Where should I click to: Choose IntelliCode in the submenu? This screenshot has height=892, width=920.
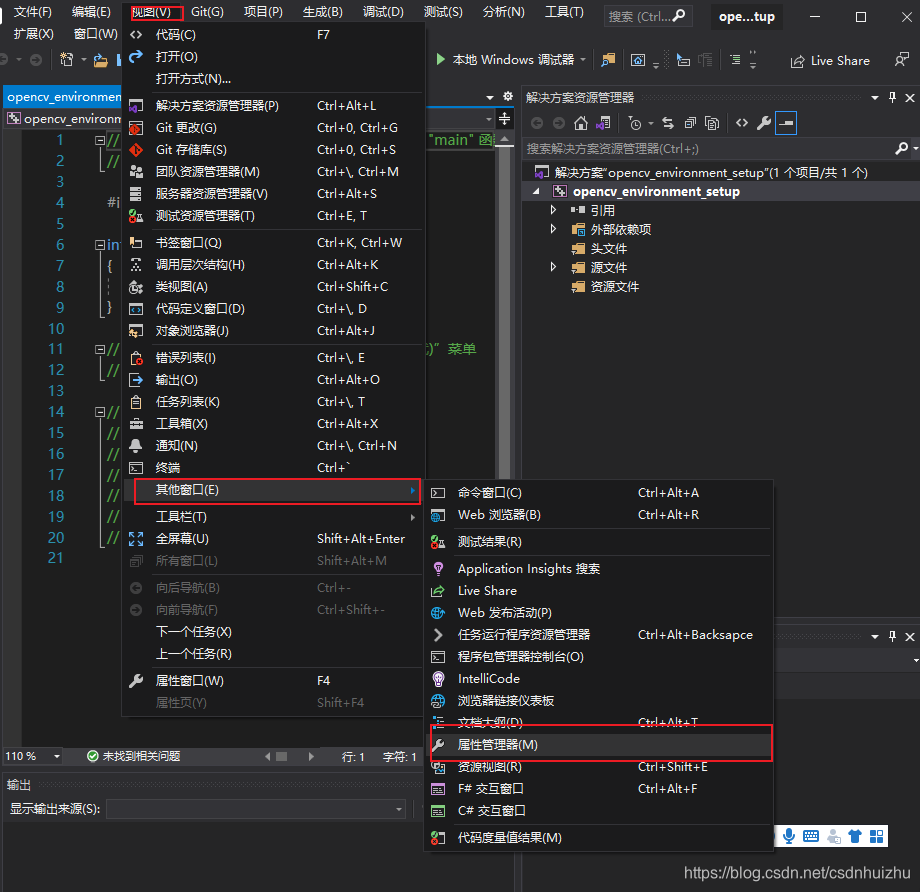(x=599, y=678)
